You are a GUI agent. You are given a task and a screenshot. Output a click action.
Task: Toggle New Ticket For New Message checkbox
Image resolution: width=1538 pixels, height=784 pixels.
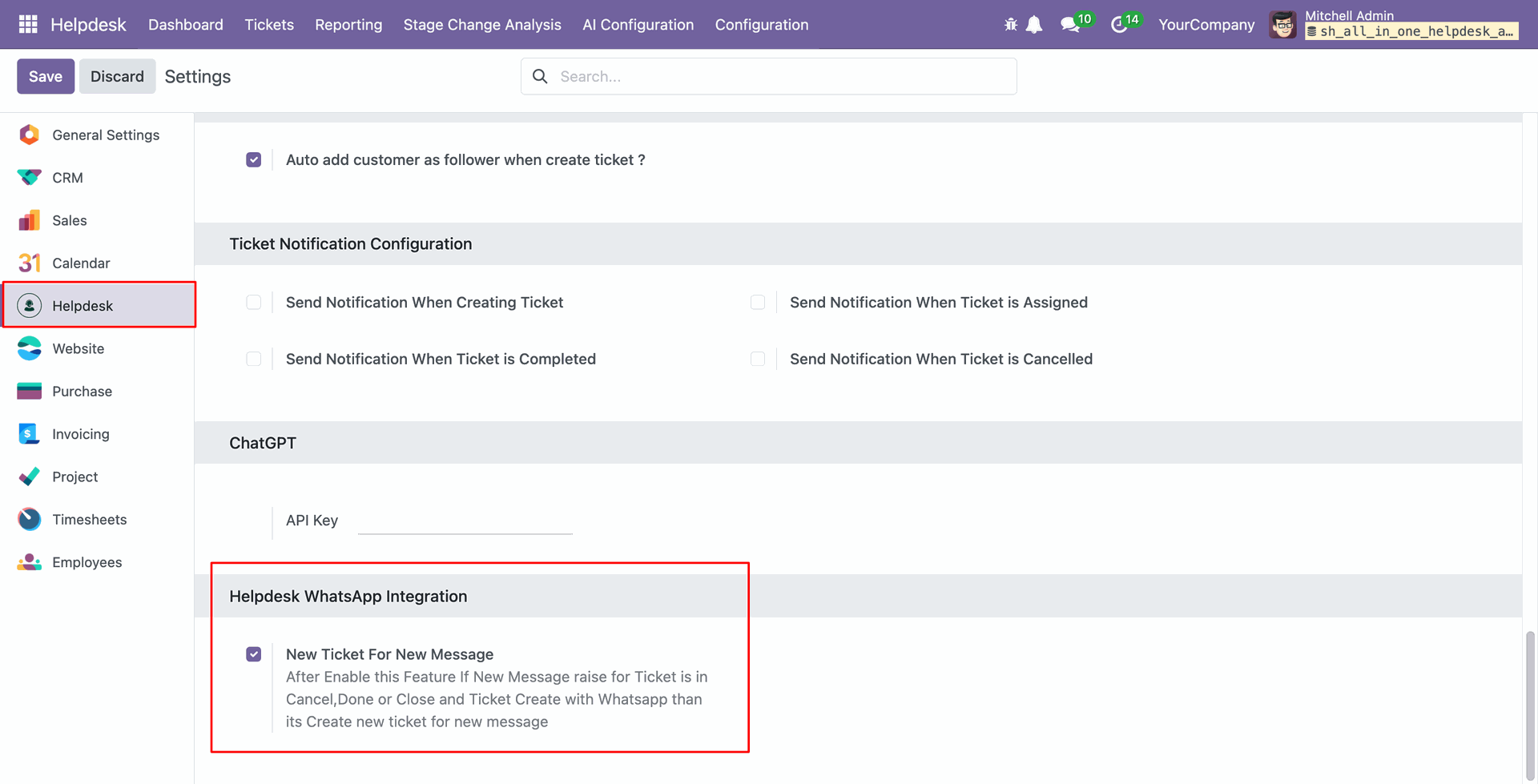(x=254, y=654)
